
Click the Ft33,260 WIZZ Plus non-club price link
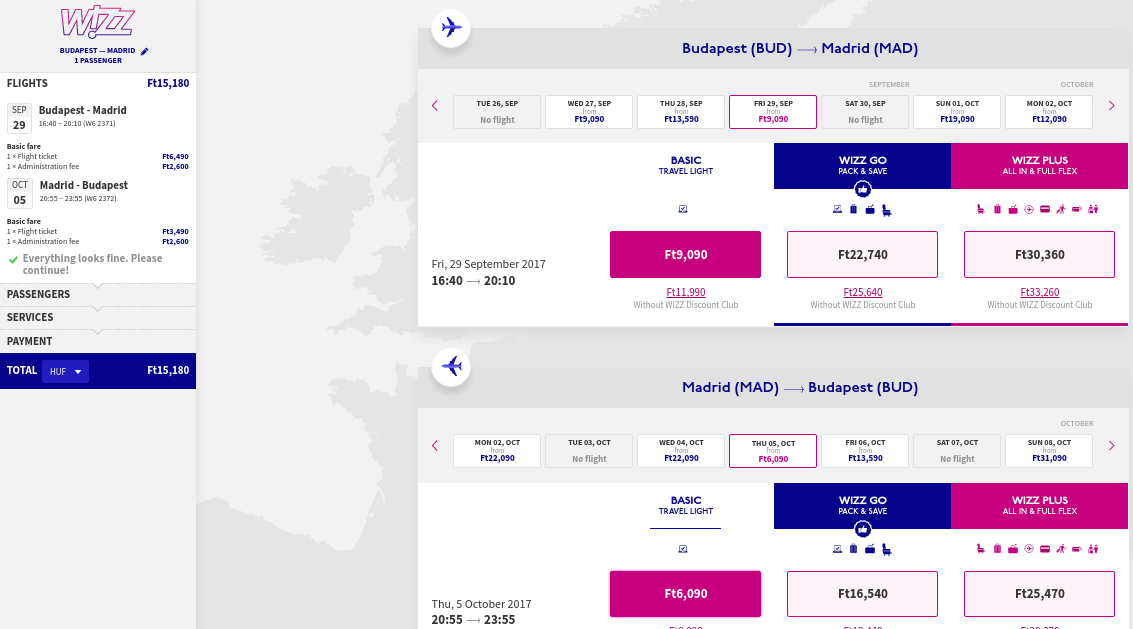(x=1040, y=292)
